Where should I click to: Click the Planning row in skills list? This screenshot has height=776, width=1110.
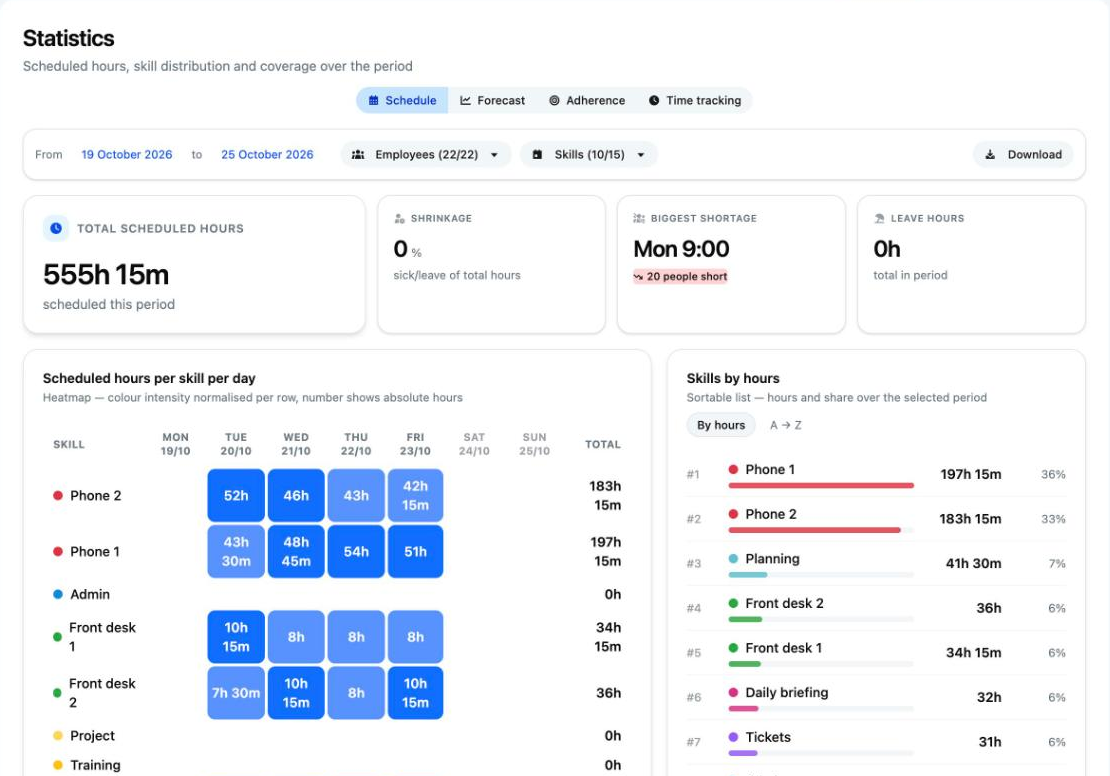click(876, 564)
